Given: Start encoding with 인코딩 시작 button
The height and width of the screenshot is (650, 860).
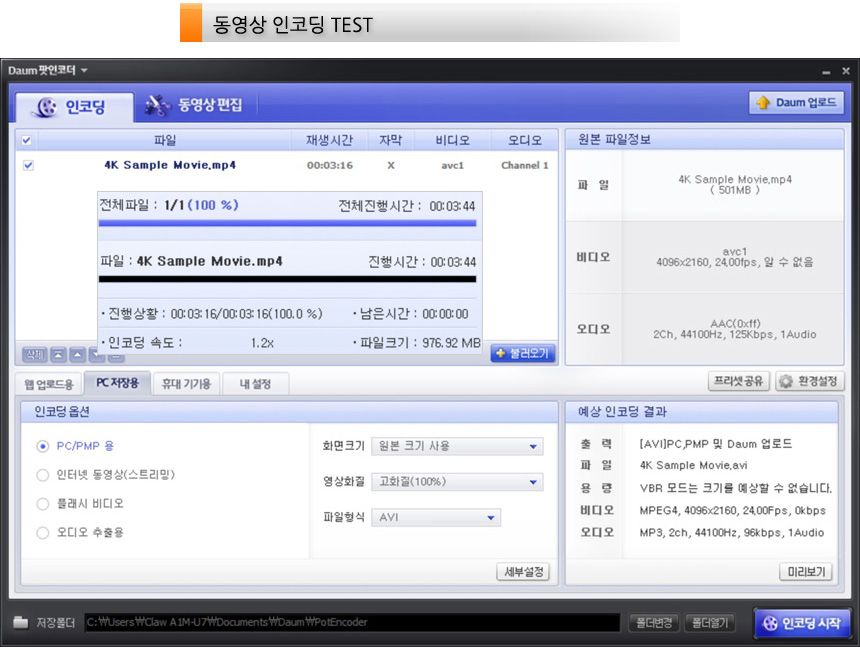Looking at the screenshot, I should point(803,622).
